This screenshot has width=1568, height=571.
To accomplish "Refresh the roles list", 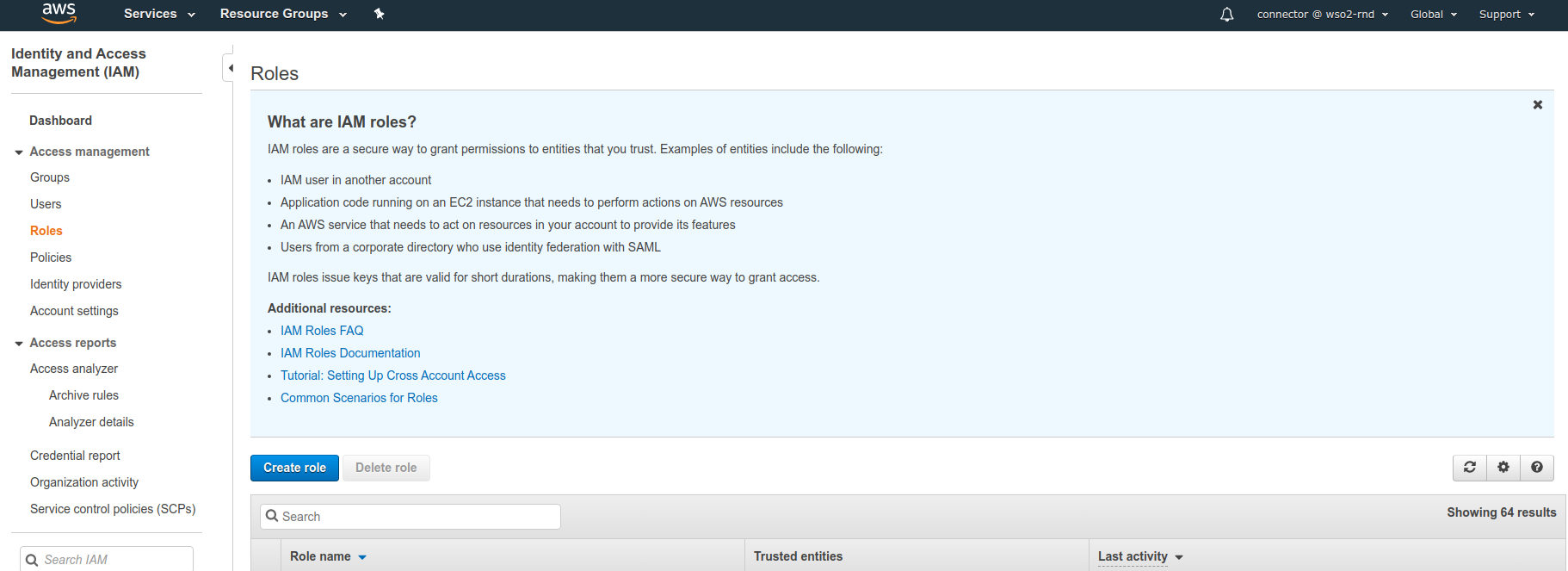I will coord(1470,468).
